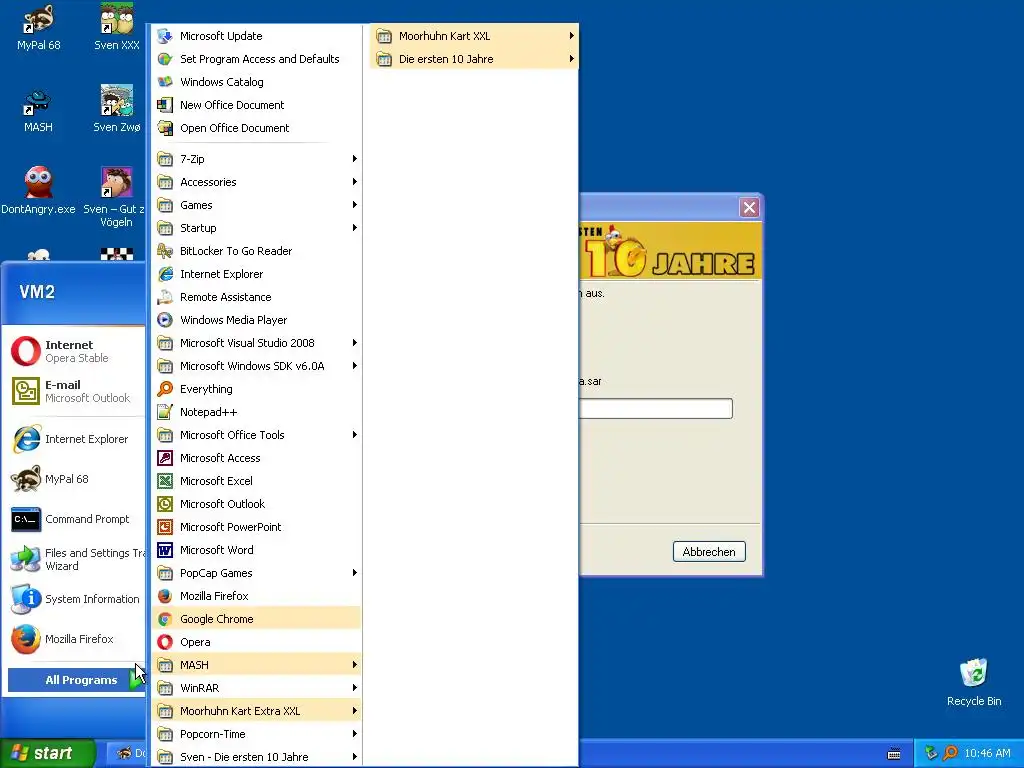
Task: Click the Set Program Access and Defaults icon
Action: pos(165,59)
